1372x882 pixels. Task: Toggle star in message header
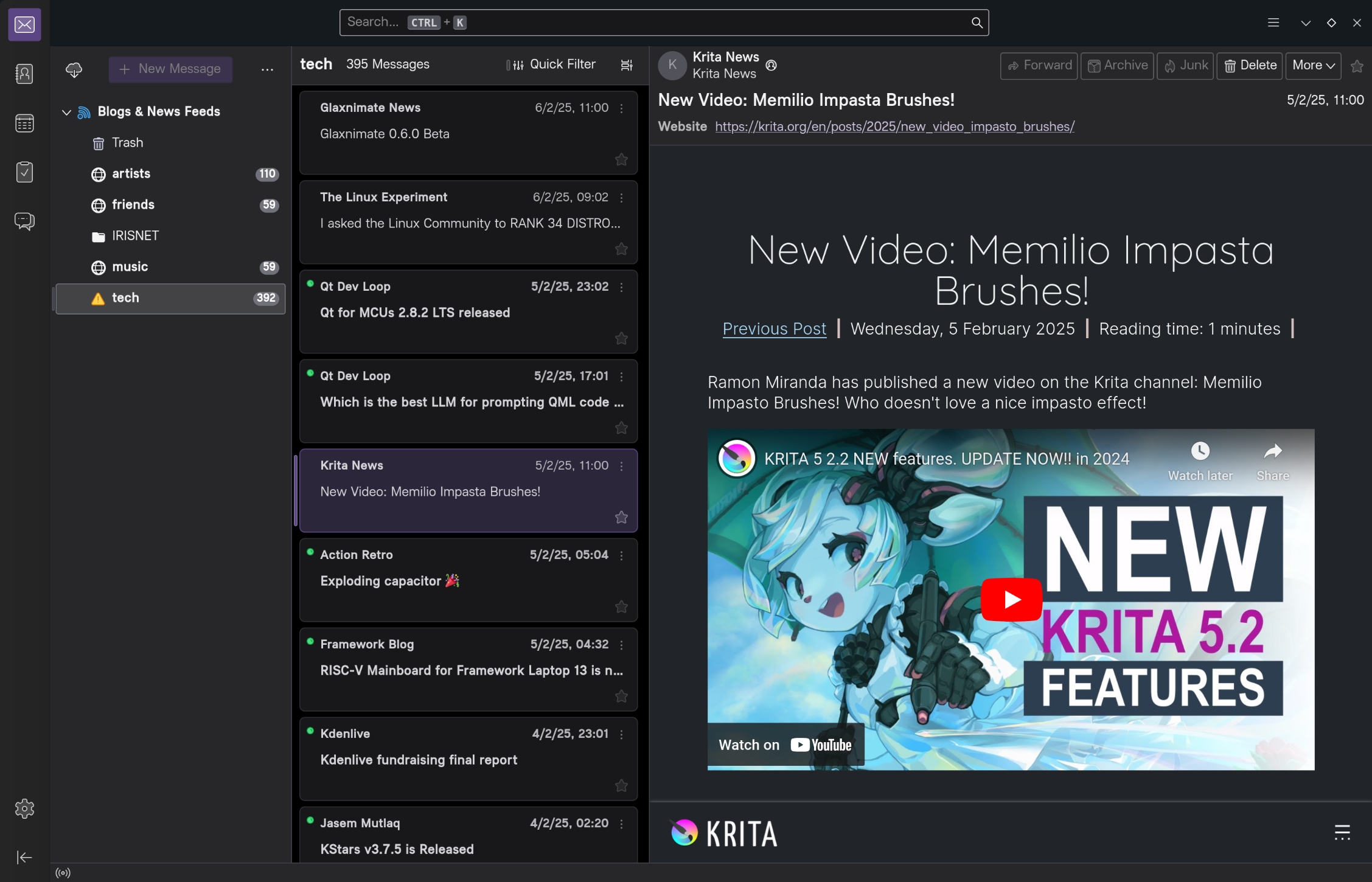pyautogui.click(x=1357, y=66)
